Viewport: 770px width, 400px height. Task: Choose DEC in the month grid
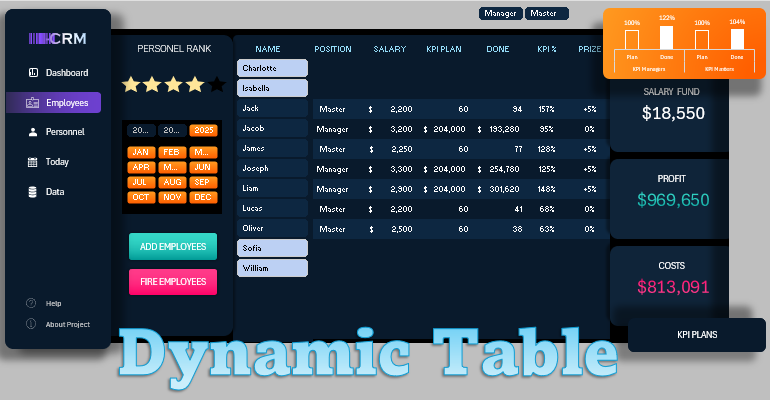point(203,197)
